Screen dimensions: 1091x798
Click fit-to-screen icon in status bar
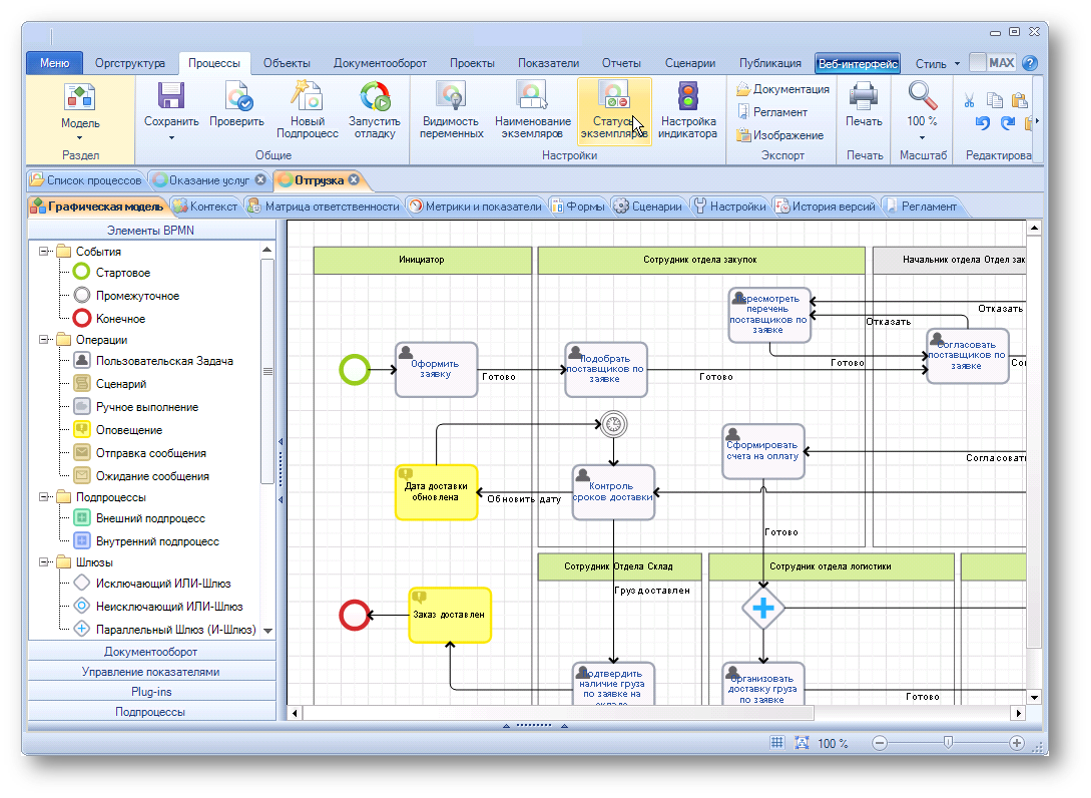pos(802,742)
